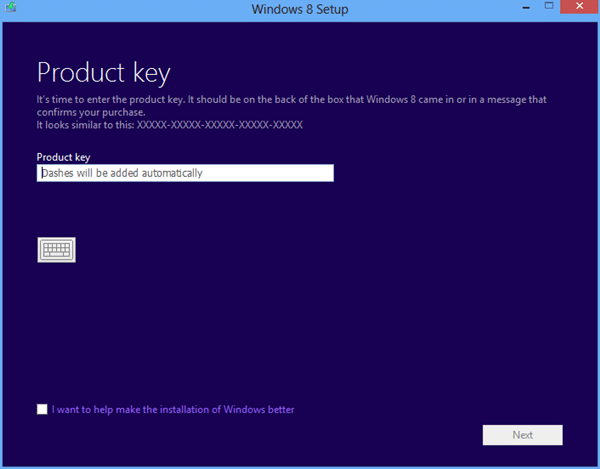Click the 'Product key' page heading

[103, 73]
